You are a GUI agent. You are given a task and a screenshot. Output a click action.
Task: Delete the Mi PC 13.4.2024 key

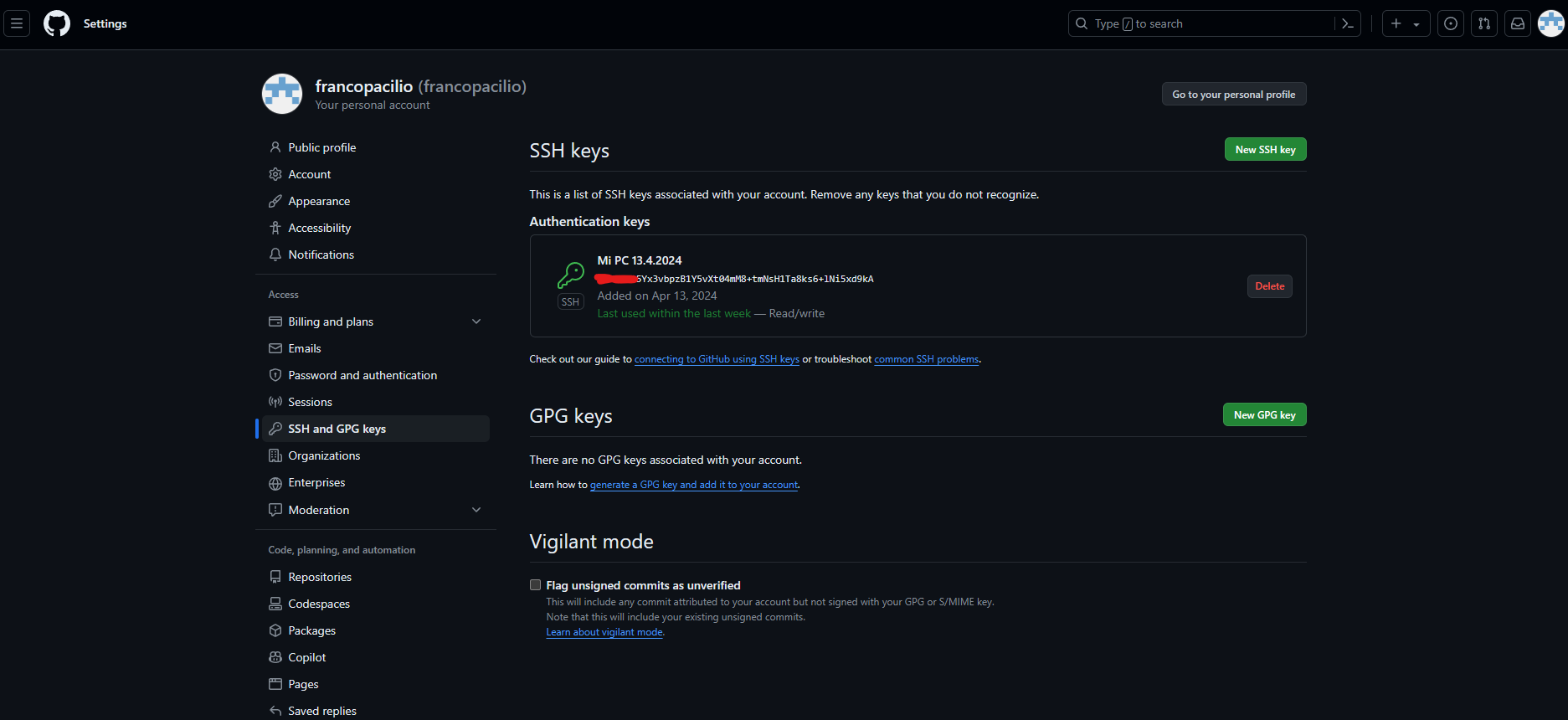click(x=1270, y=286)
